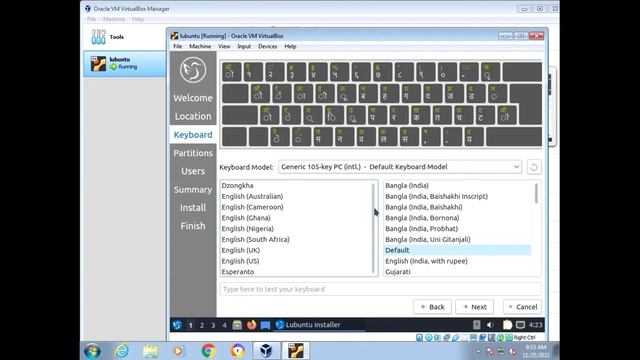Click the Cancel button in installer
Screen dimensions: 640x360
522,307
